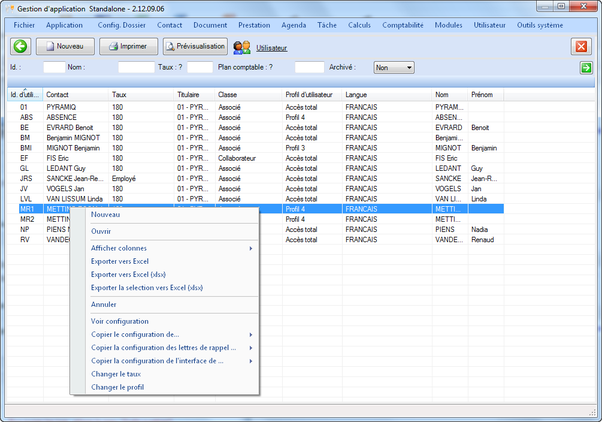Image resolution: width=602 pixels, height=422 pixels.
Task: Open the Archivé dropdown
Action: [393, 67]
